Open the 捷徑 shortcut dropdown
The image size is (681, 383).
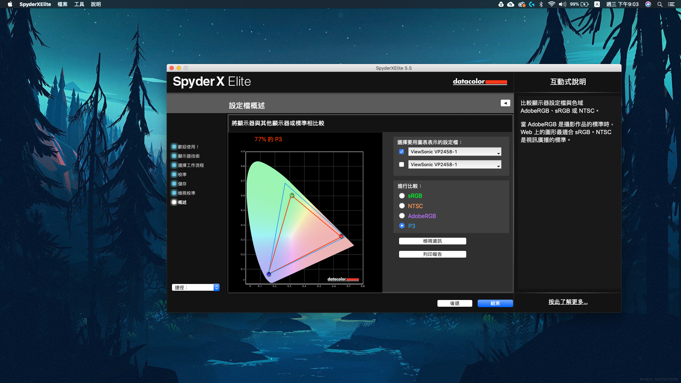coord(195,287)
